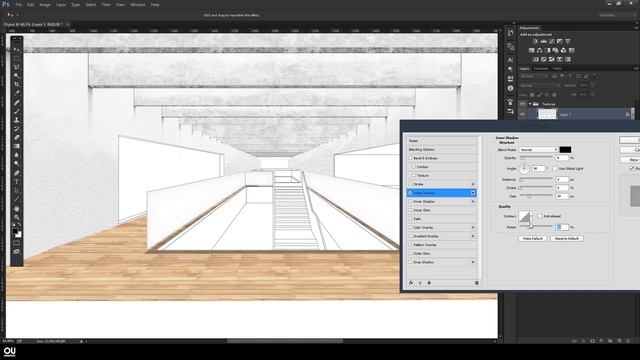Click the plus button on Drop Shadow row
This screenshot has height=360, width=640.
pyautogui.click(x=473, y=262)
